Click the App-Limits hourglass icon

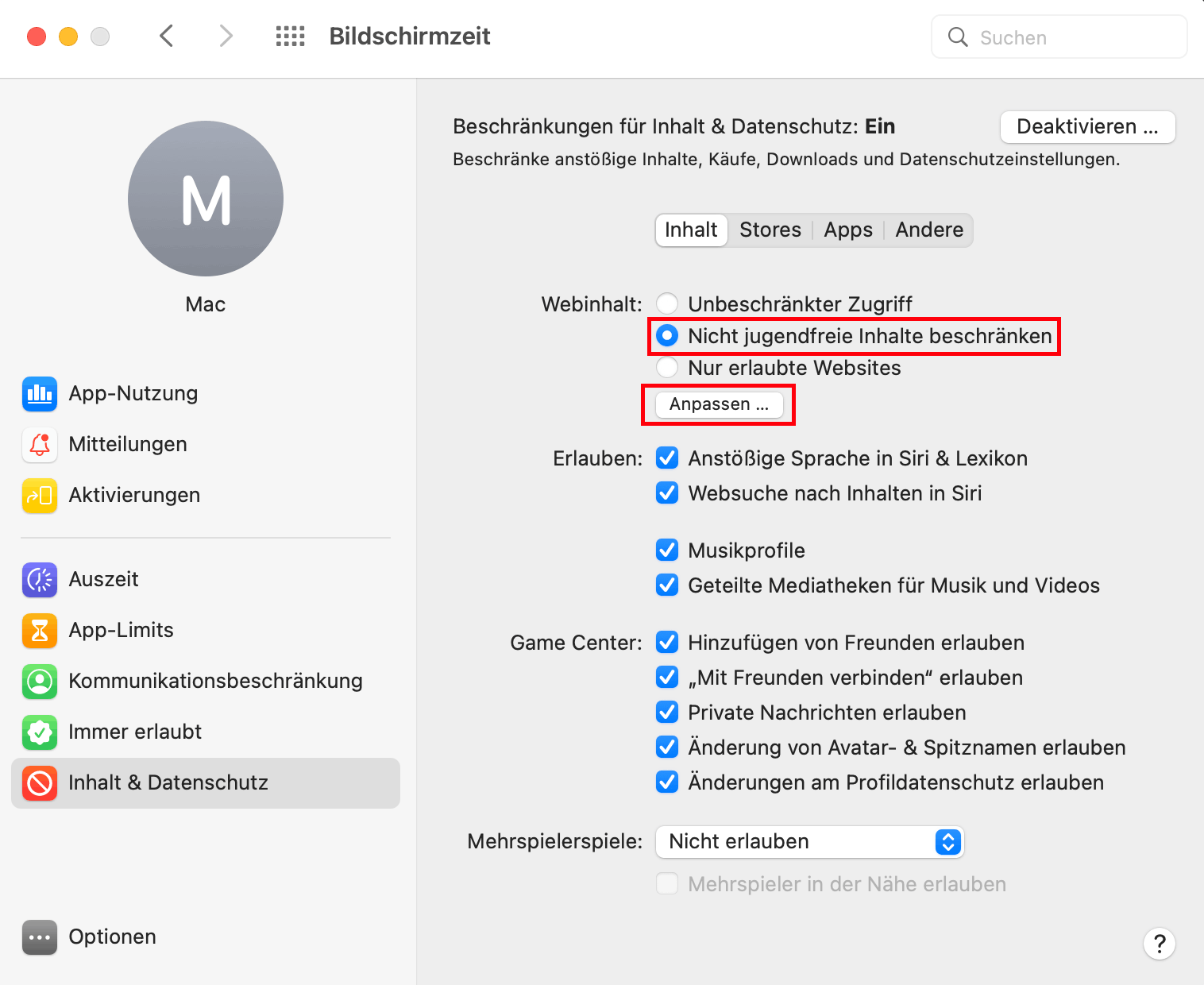pos(40,631)
